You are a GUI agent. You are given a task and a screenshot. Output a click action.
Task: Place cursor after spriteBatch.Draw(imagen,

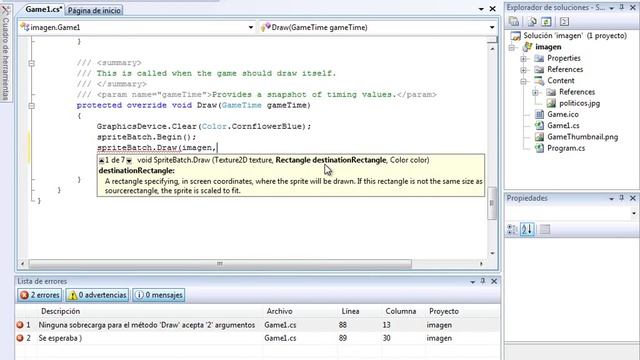click(x=217, y=148)
